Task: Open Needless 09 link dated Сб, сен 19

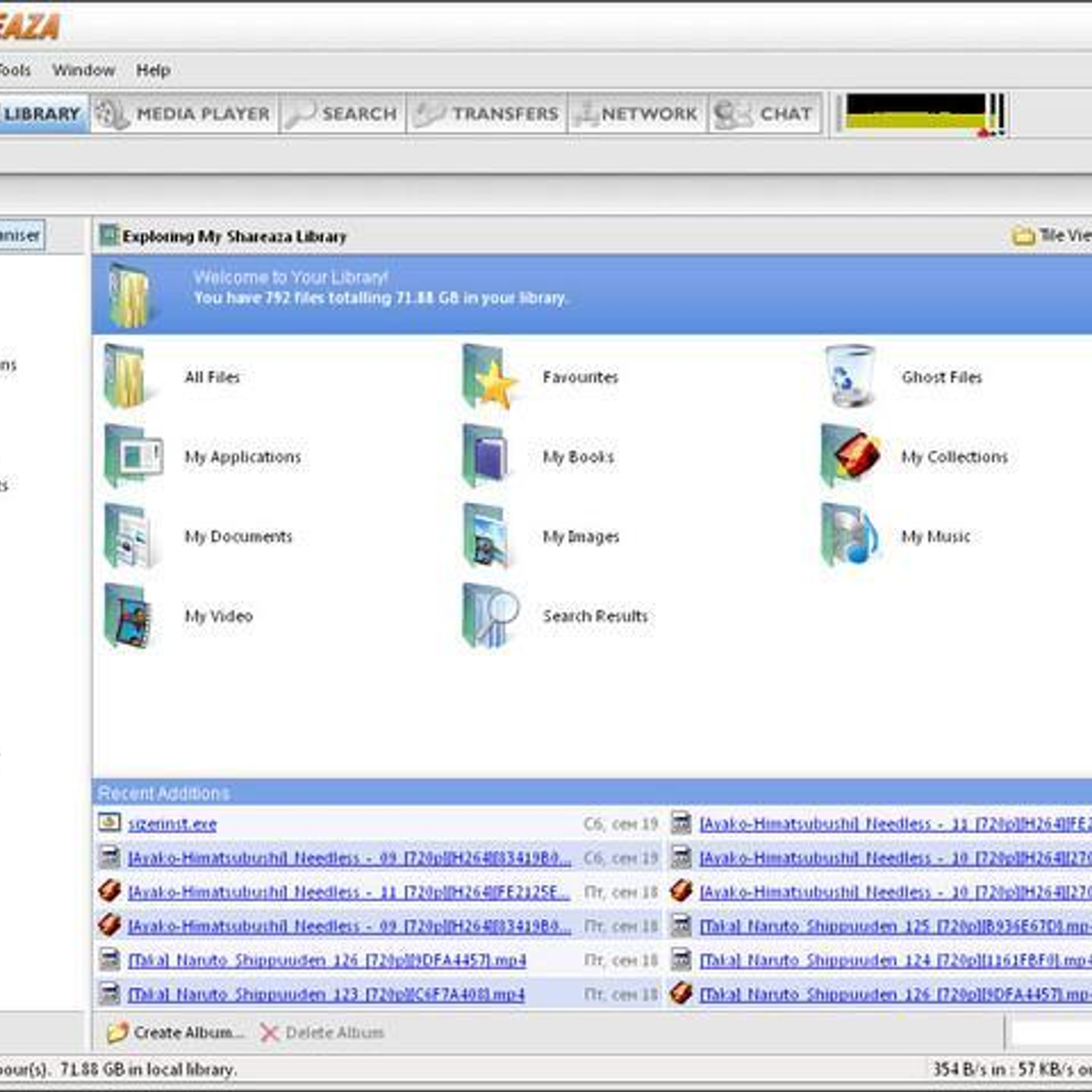Action: point(349,858)
